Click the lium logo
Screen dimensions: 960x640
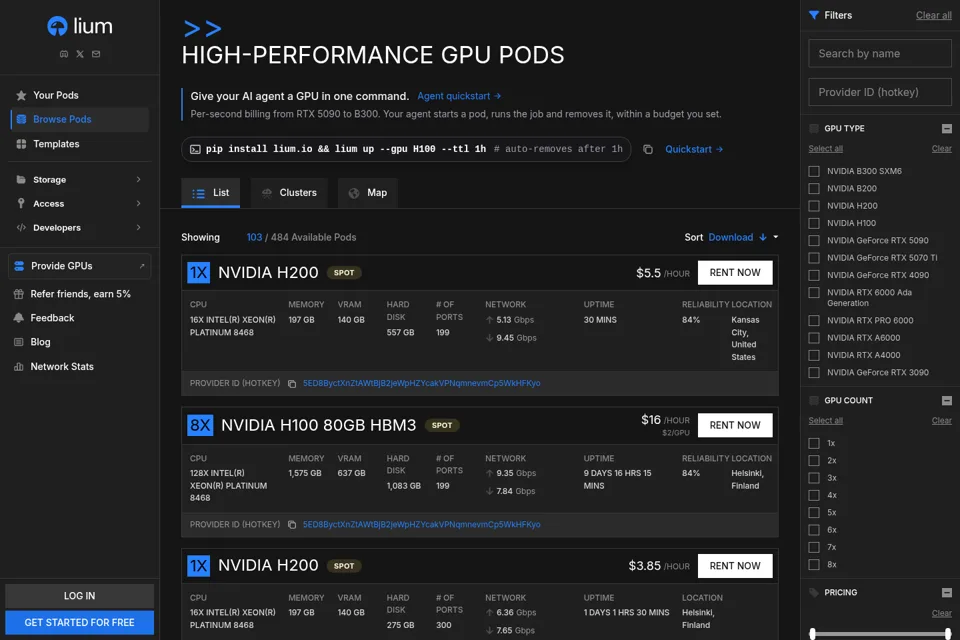point(80,26)
